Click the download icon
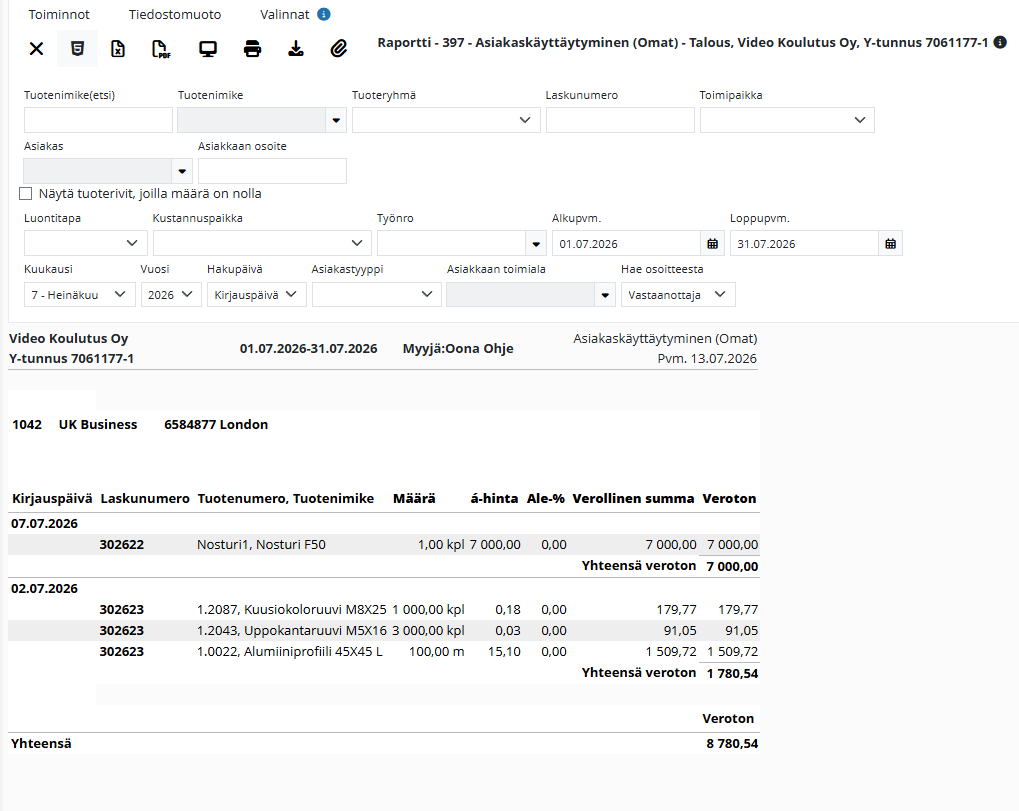The height and width of the screenshot is (811, 1019). click(x=296, y=49)
